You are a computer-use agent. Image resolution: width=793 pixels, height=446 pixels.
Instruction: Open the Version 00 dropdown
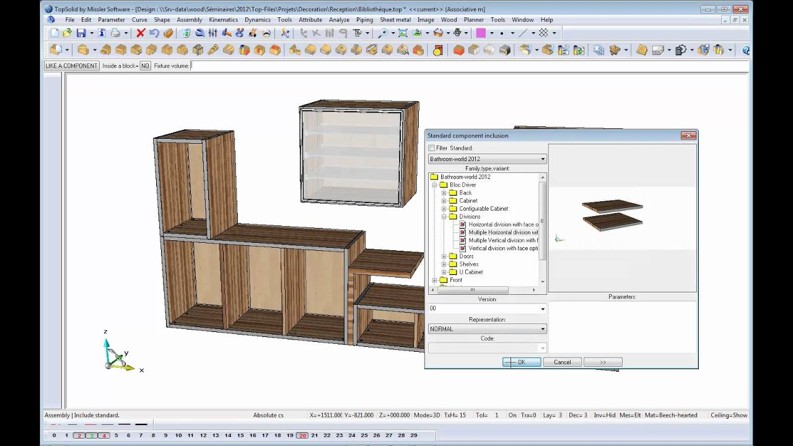487,308
